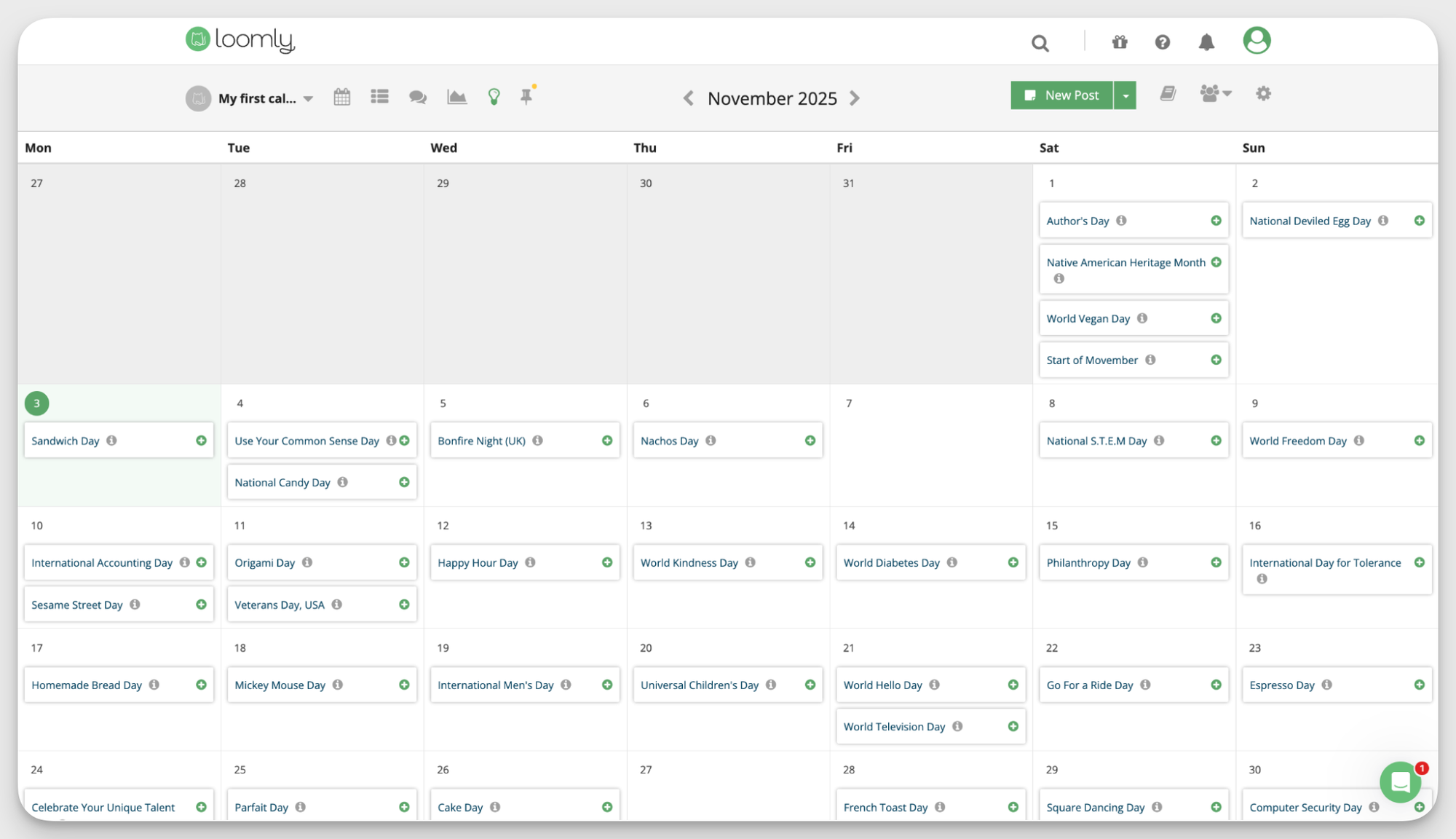Screen dimensions: 1456x839
Task: Open the search magnifier icon
Action: click(x=1040, y=44)
